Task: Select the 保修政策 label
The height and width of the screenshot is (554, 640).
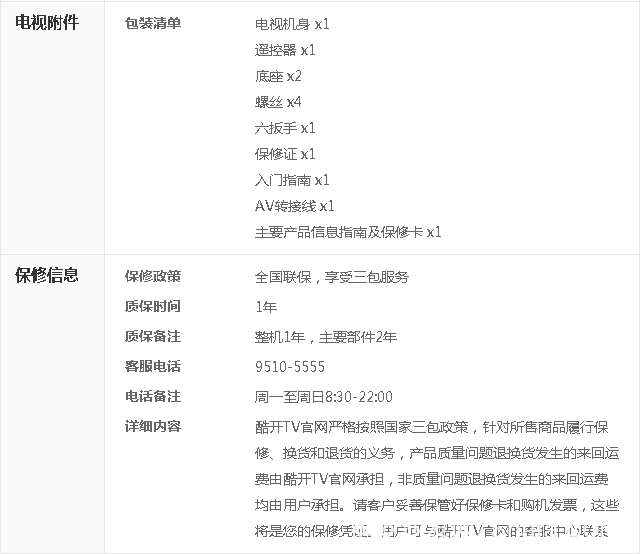Action: click(x=153, y=277)
